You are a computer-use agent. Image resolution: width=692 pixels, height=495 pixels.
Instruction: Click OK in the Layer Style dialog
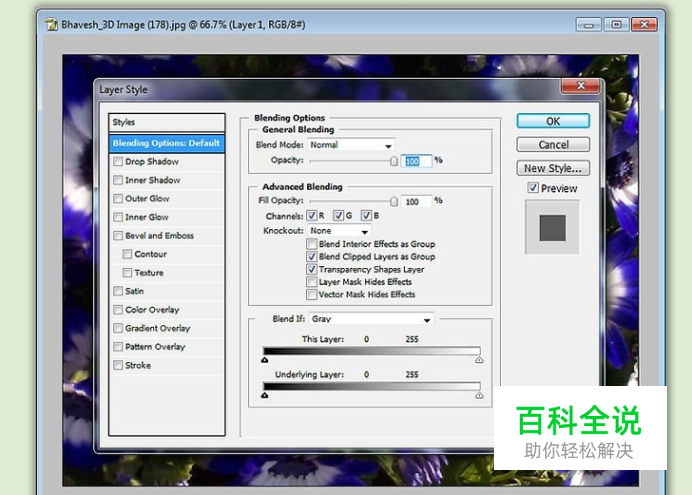pyautogui.click(x=553, y=121)
